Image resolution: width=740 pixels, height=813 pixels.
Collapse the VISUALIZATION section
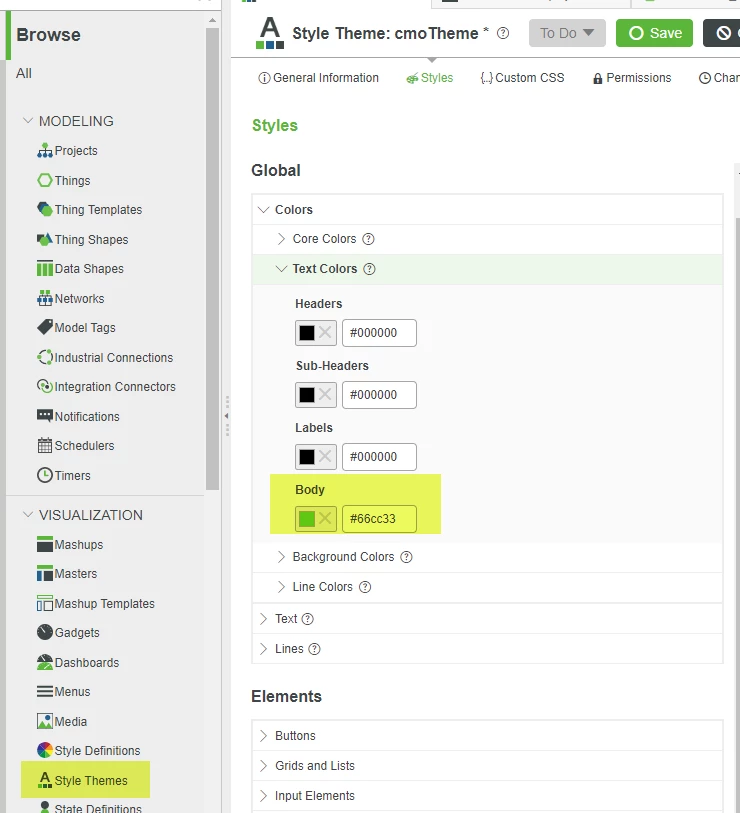28,515
